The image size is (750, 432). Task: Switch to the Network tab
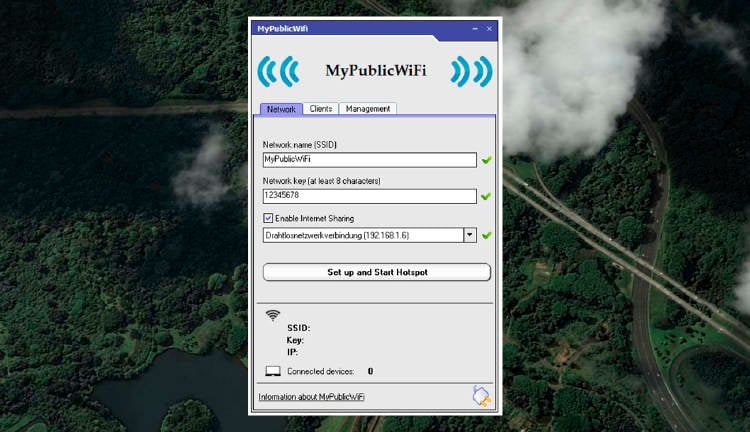281,109
